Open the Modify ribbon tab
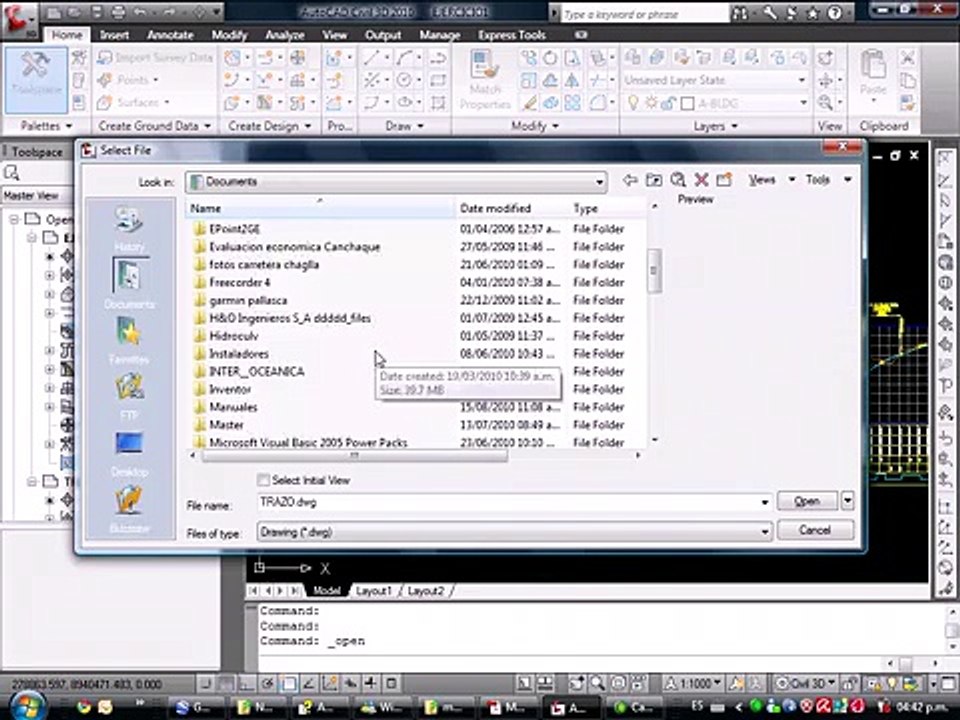This screenshot has width=960, height=720. pyautogui.click(x=229, y=35)
